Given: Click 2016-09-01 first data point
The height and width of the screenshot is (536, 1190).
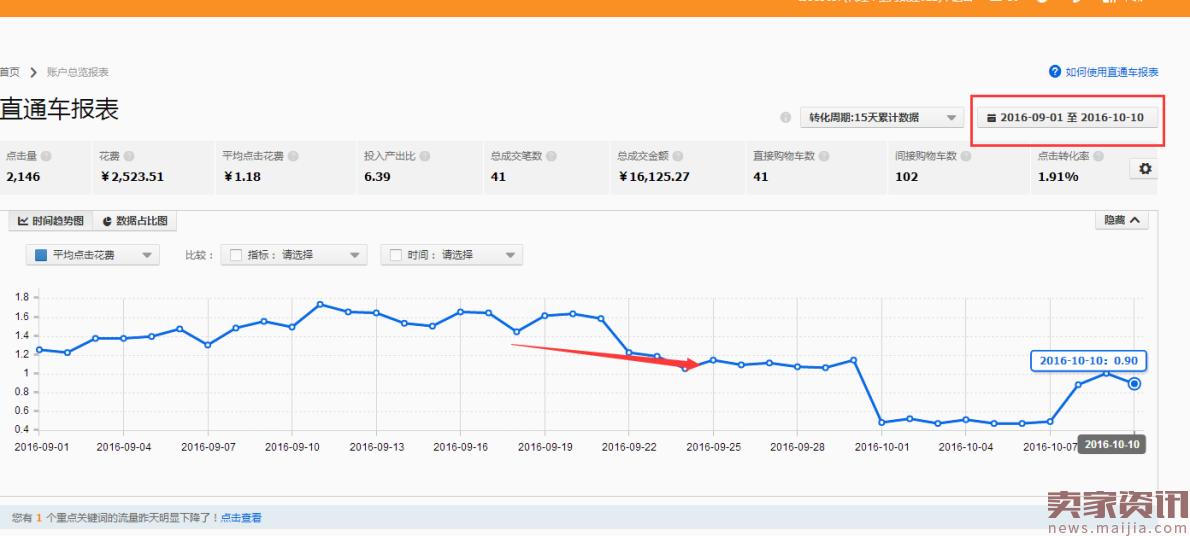Looking at the screenshot, I should tap(39, 350).
